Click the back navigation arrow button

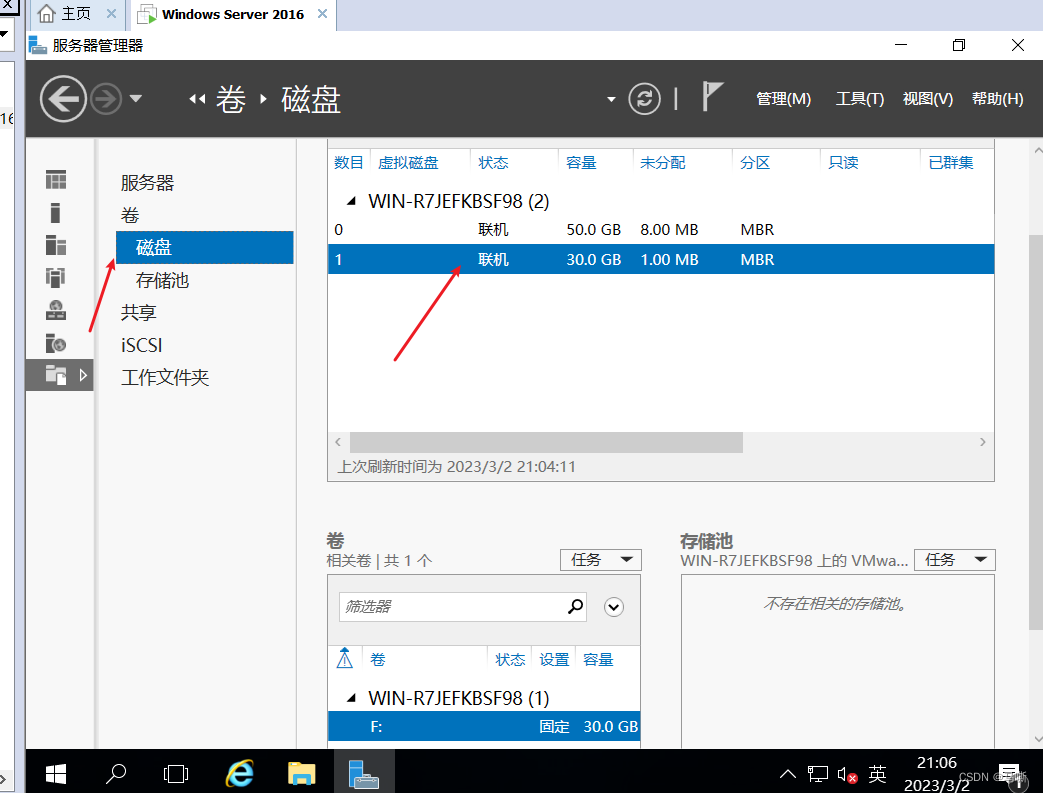(63, 99)
